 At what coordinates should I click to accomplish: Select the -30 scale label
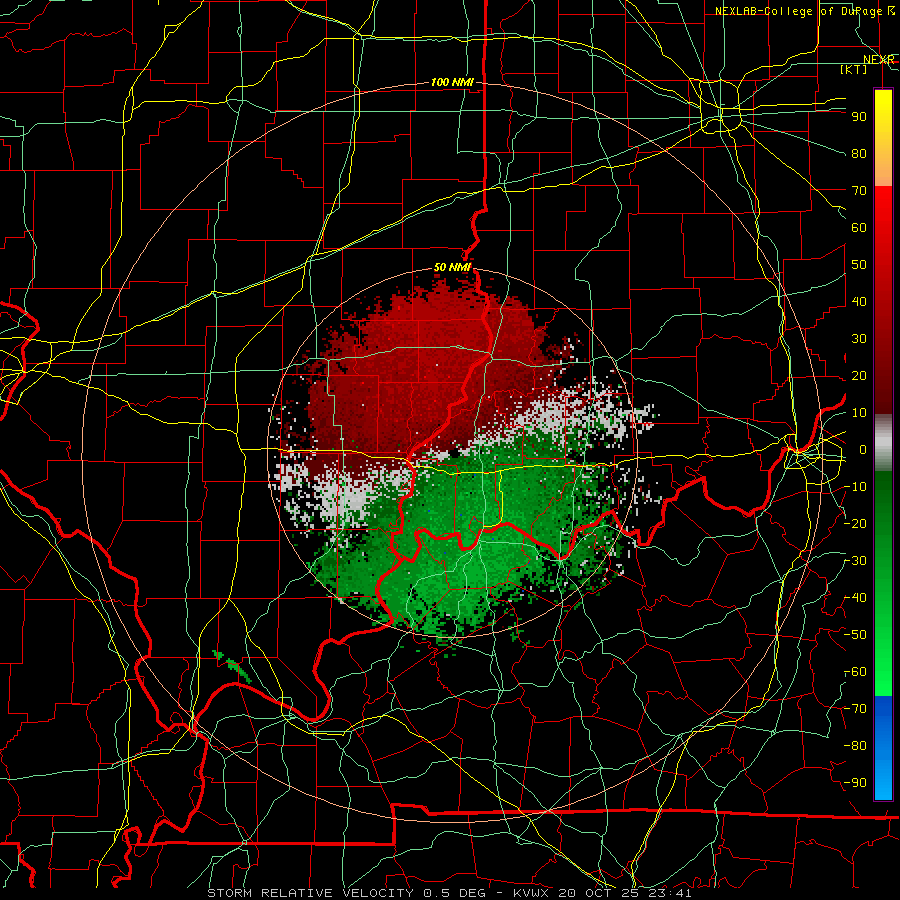point(856,561)
